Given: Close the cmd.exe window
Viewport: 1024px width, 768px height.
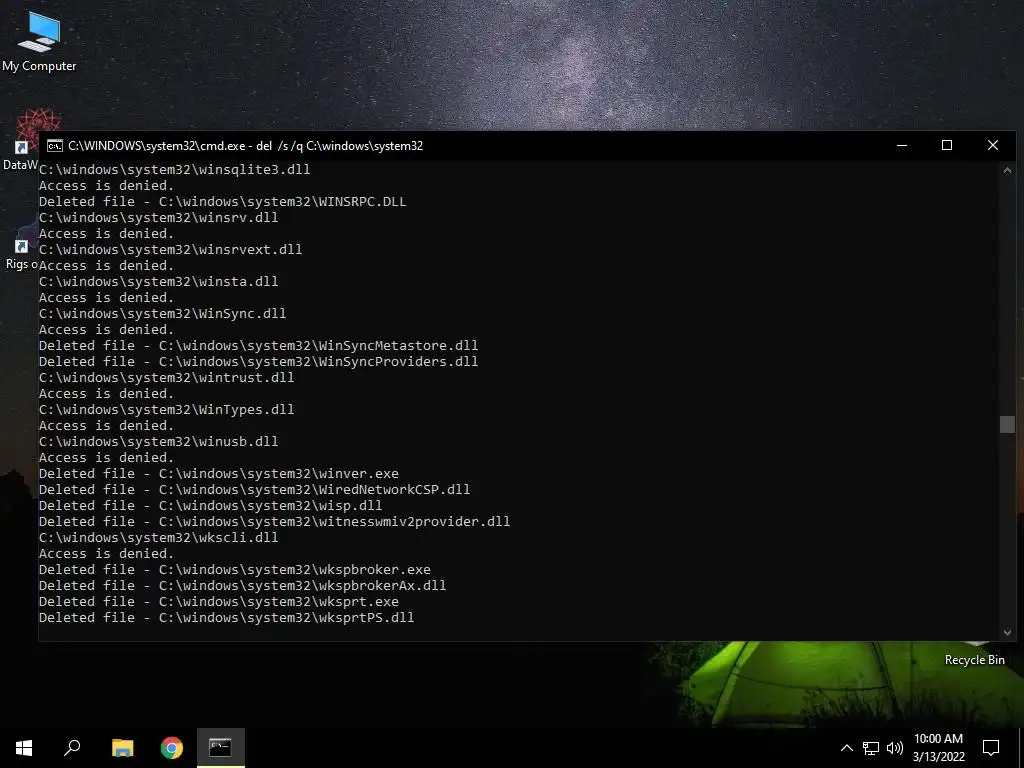Looking at the screenshot, I should 993,146.
